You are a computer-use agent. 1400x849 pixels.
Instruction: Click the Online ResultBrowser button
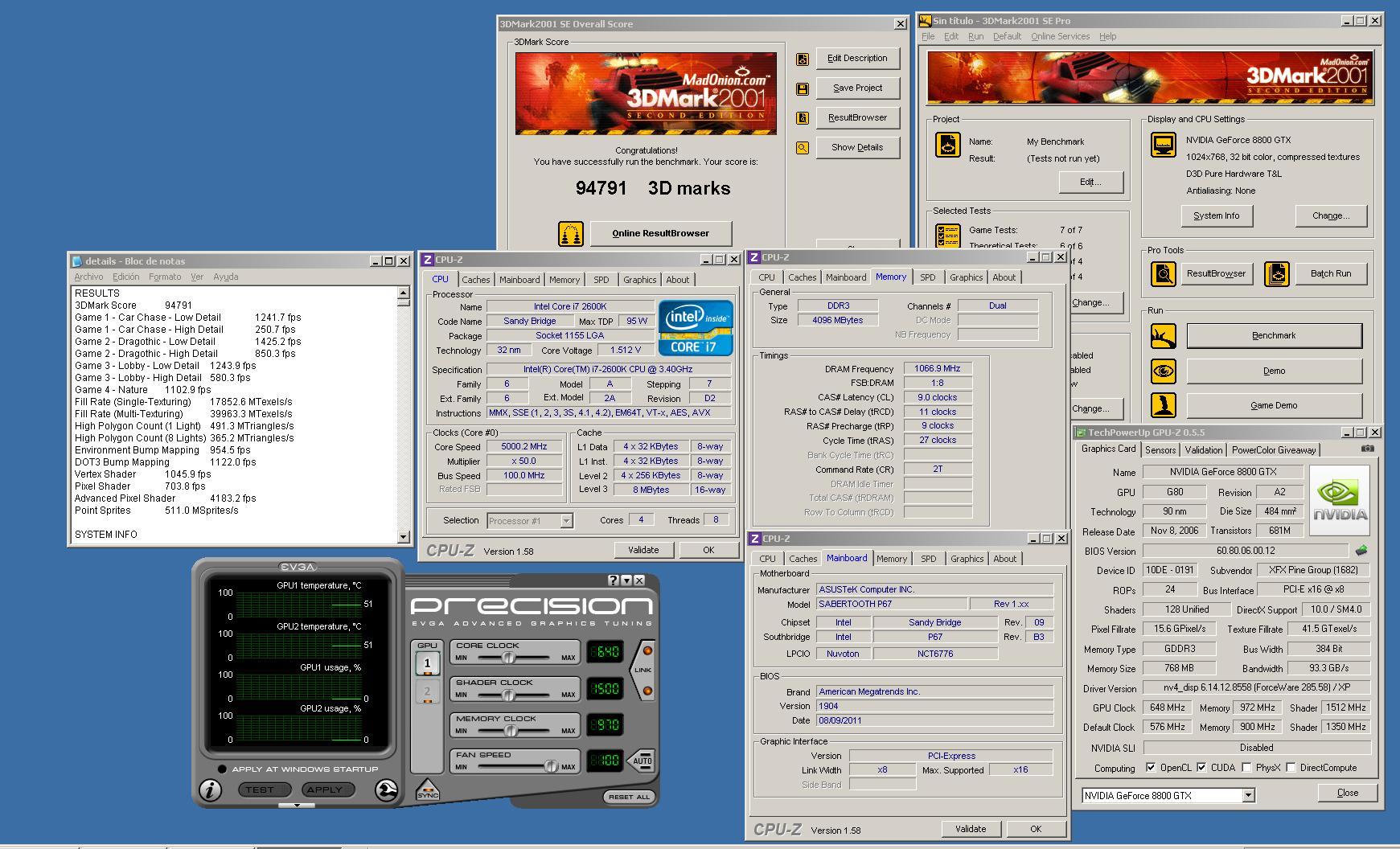[x=661, y=234]
